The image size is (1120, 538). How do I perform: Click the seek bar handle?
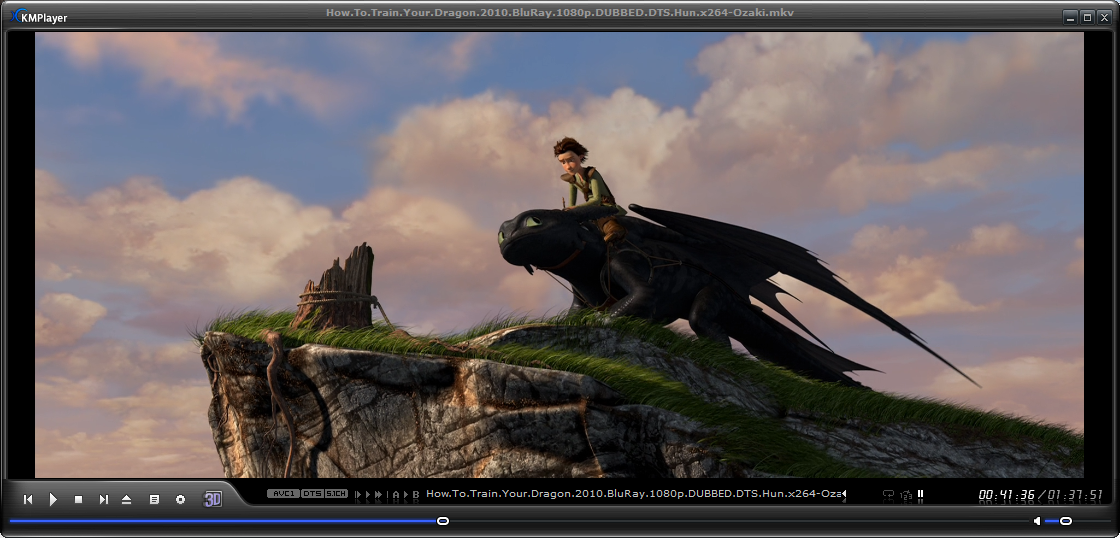coord(443,521)
